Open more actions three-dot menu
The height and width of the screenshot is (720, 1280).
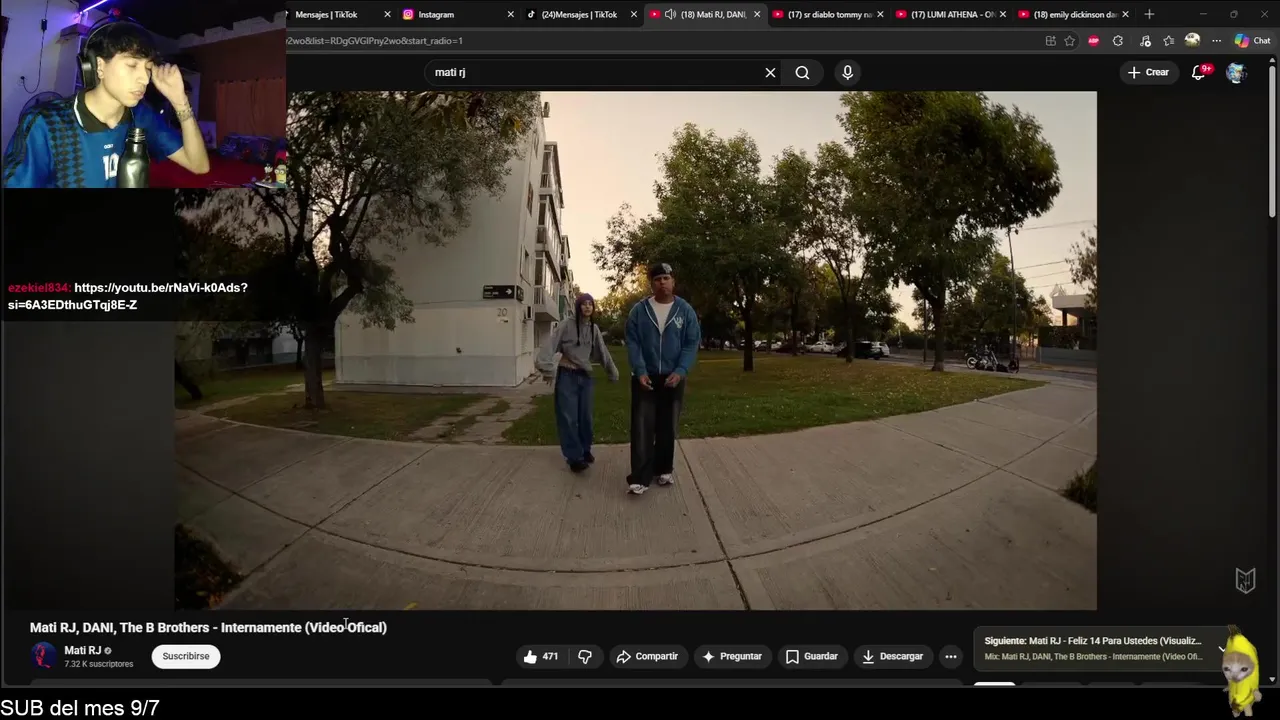point(951,656)
